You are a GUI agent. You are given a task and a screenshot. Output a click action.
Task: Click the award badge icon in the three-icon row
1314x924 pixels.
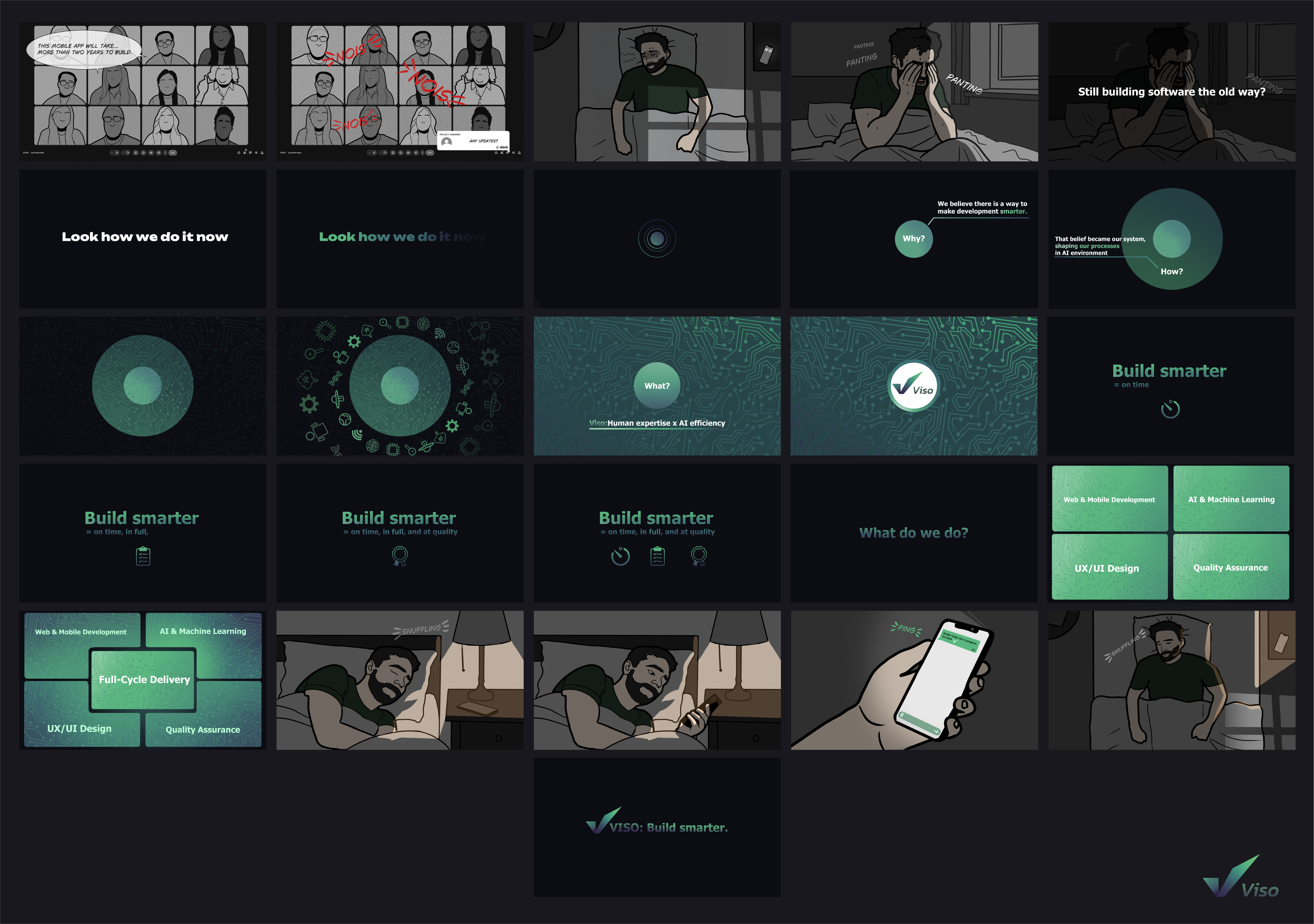[699, 556]
